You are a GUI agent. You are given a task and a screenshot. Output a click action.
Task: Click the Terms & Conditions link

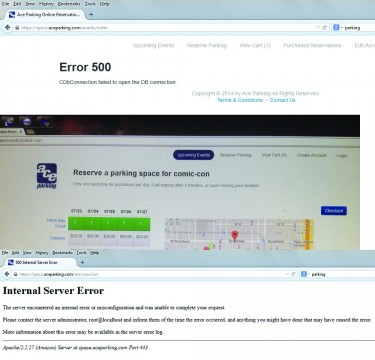tap(240, 100)
